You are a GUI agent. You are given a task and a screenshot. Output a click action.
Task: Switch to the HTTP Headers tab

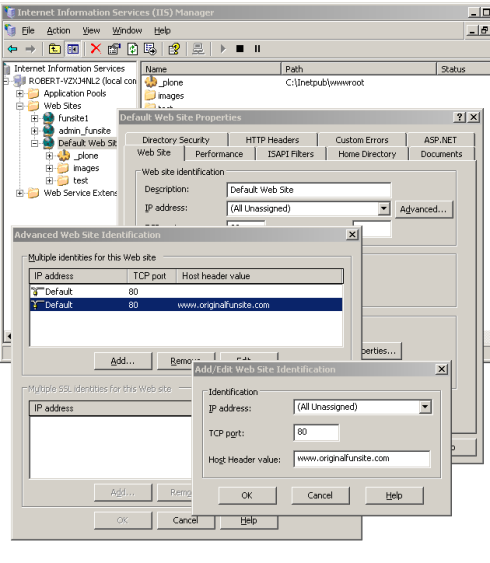(x=272, y=140)
